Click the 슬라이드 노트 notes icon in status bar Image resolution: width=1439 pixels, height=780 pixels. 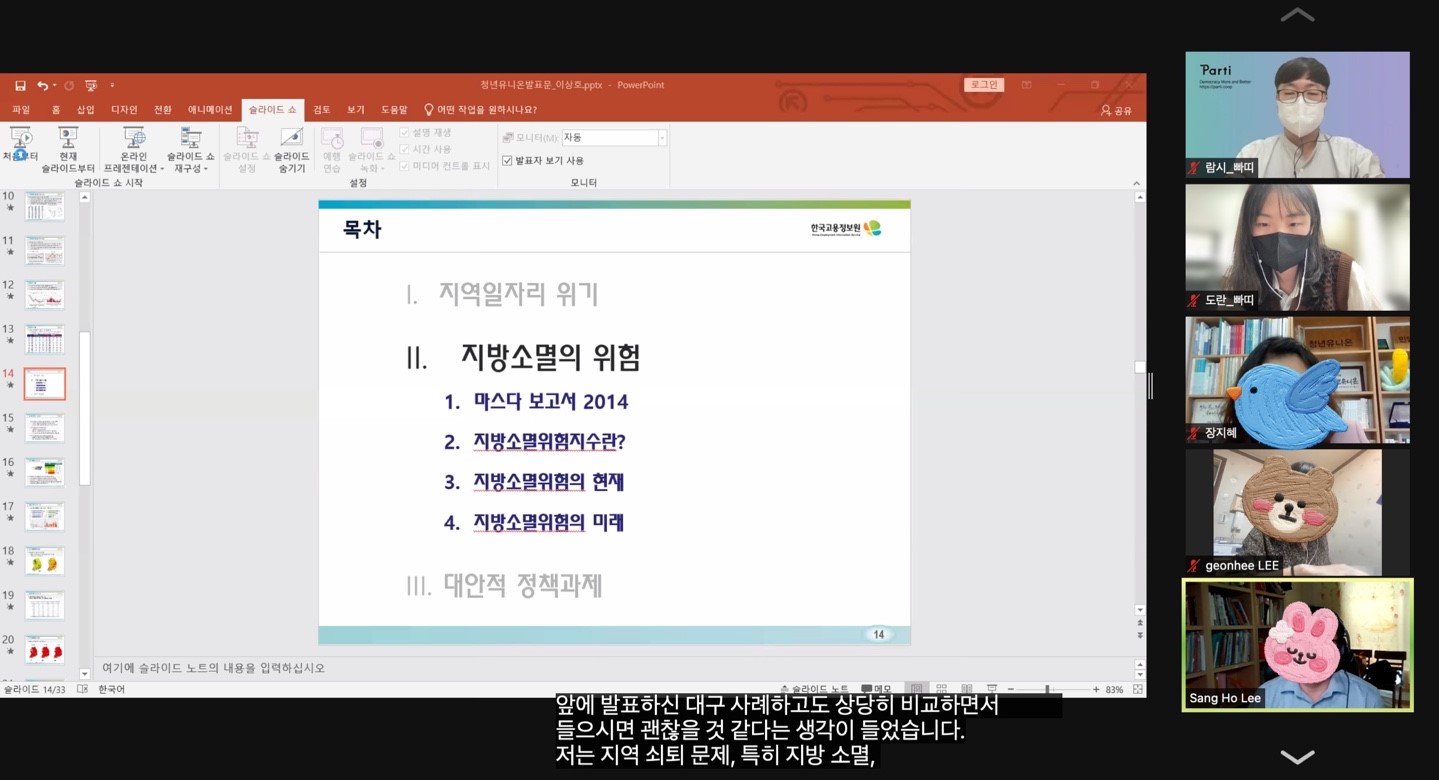pos(785,689)
